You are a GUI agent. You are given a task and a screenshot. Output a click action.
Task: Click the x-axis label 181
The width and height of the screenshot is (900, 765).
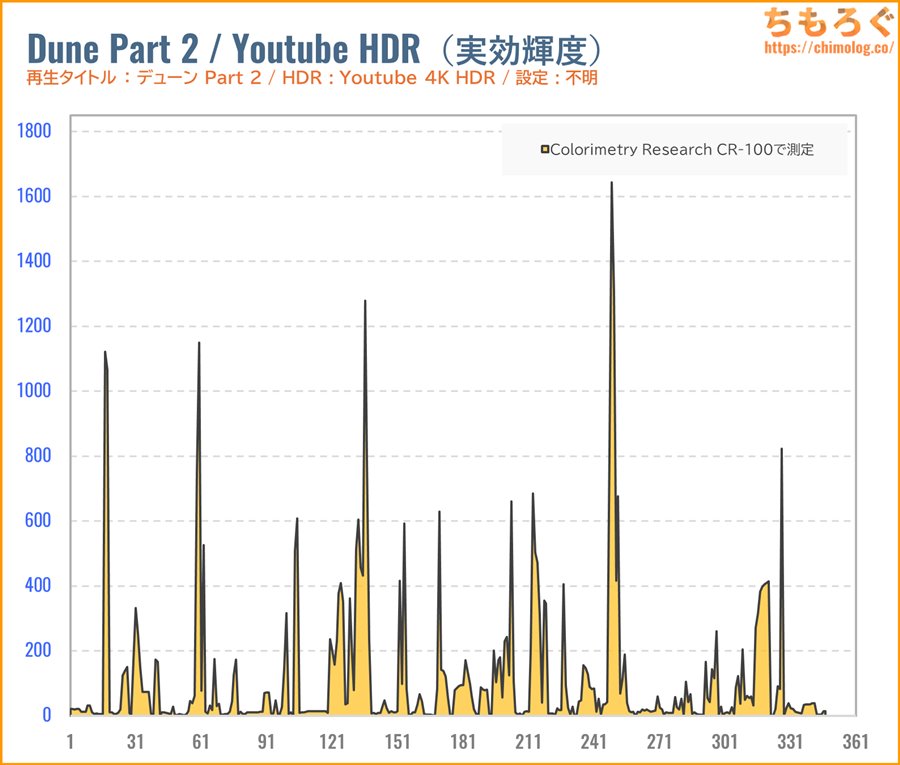463,741
